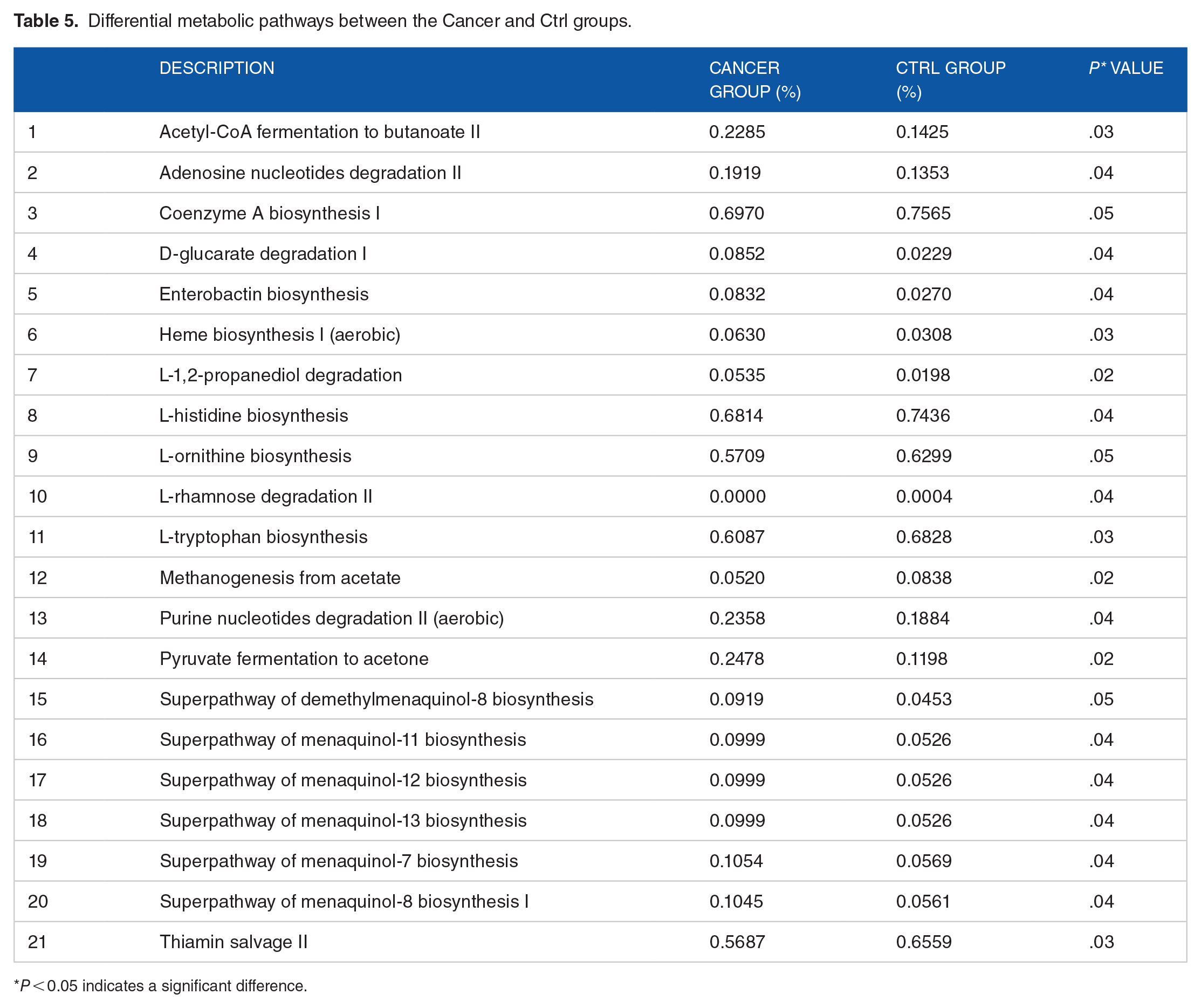Click the Table 5 caption title
Screen dimensions: 1201x1008
322,21
